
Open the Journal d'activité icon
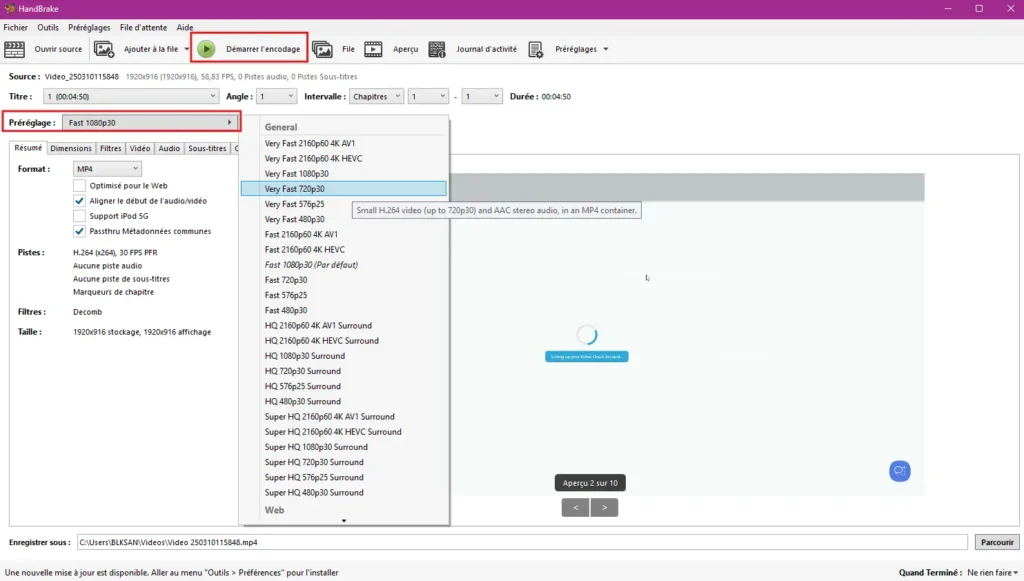tap(437, 49)
